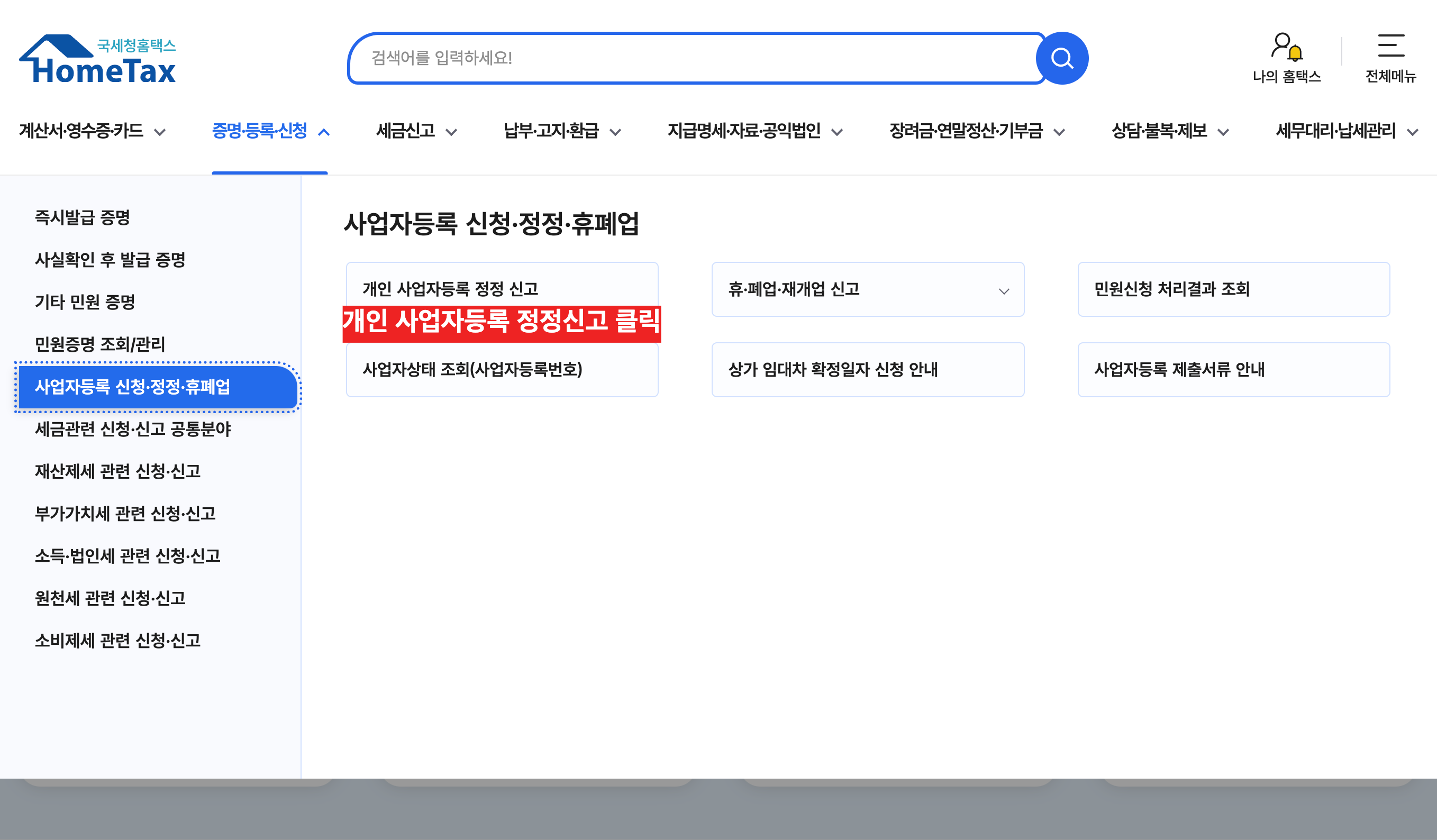This screenshot has height=840, width=1437.
Task: Select the 증명·등록·신청 menu tab
Action: (x=259, y=131)
